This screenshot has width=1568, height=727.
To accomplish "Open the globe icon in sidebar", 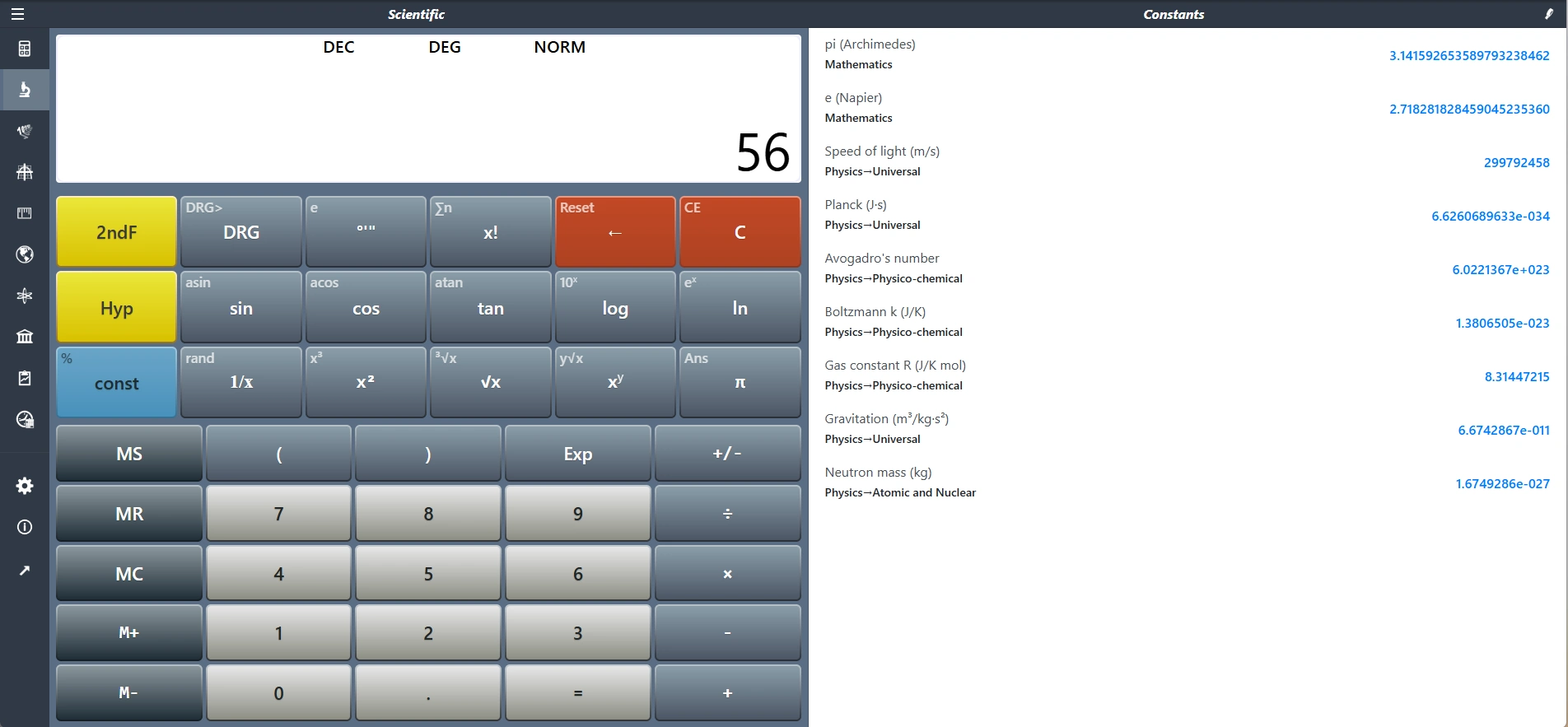I will [25, 254].
